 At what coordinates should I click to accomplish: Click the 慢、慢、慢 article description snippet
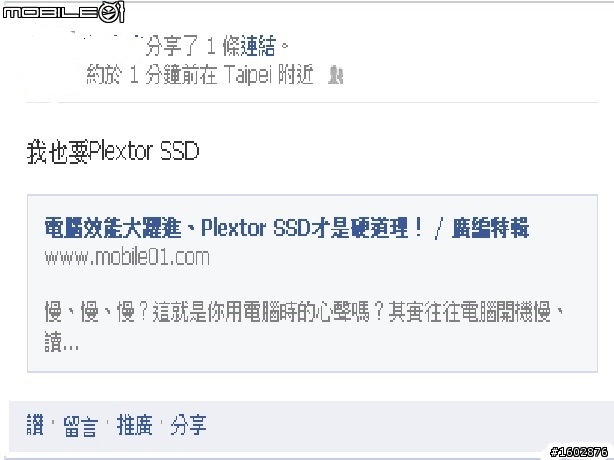(305, 312)
